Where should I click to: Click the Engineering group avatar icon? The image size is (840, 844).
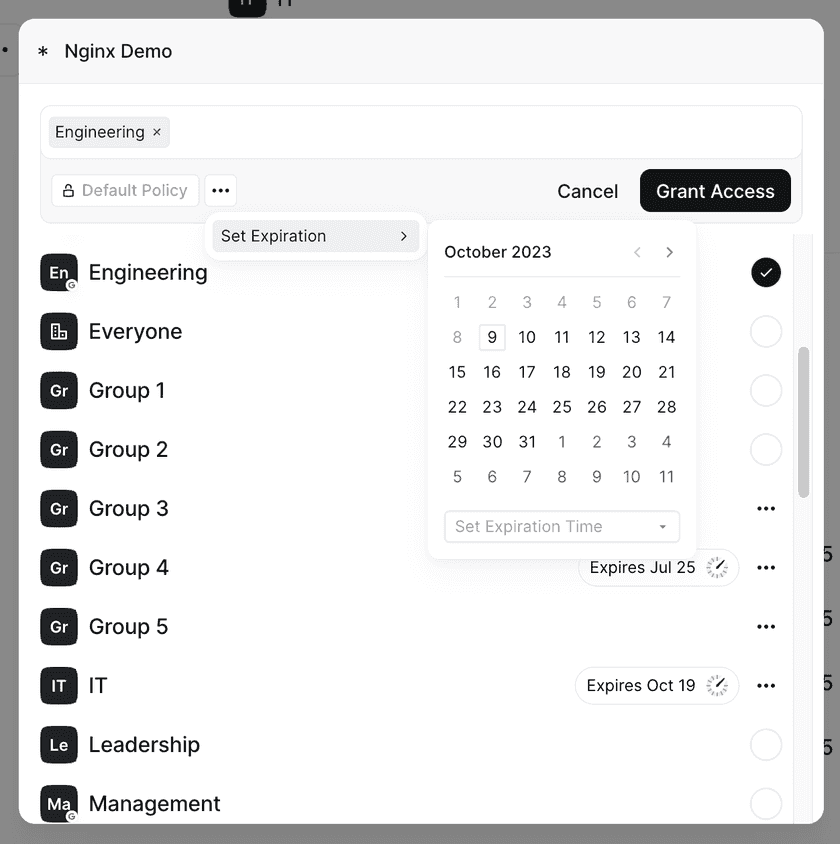(59, 272)
